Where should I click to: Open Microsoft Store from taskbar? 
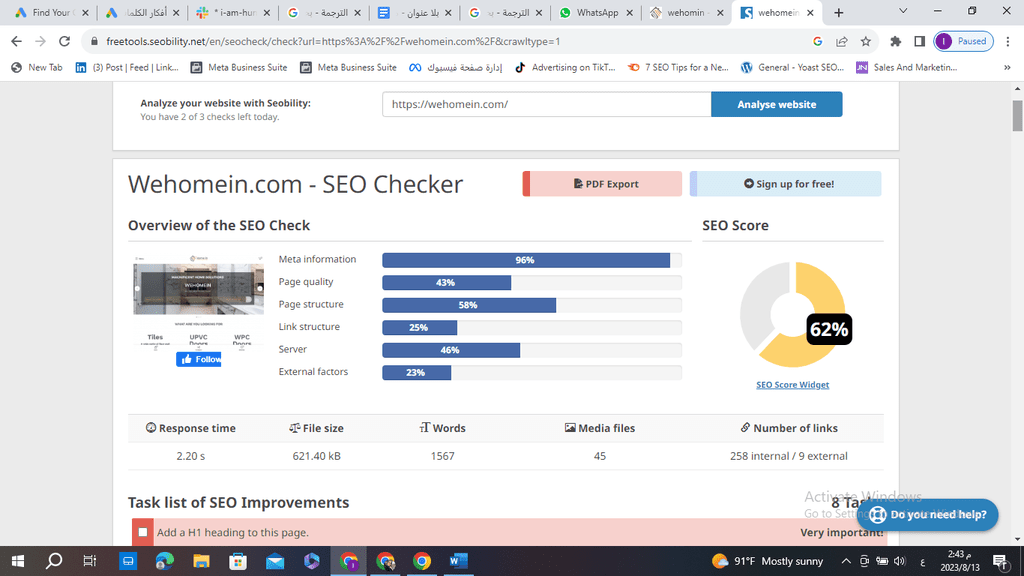pos(238,561)
